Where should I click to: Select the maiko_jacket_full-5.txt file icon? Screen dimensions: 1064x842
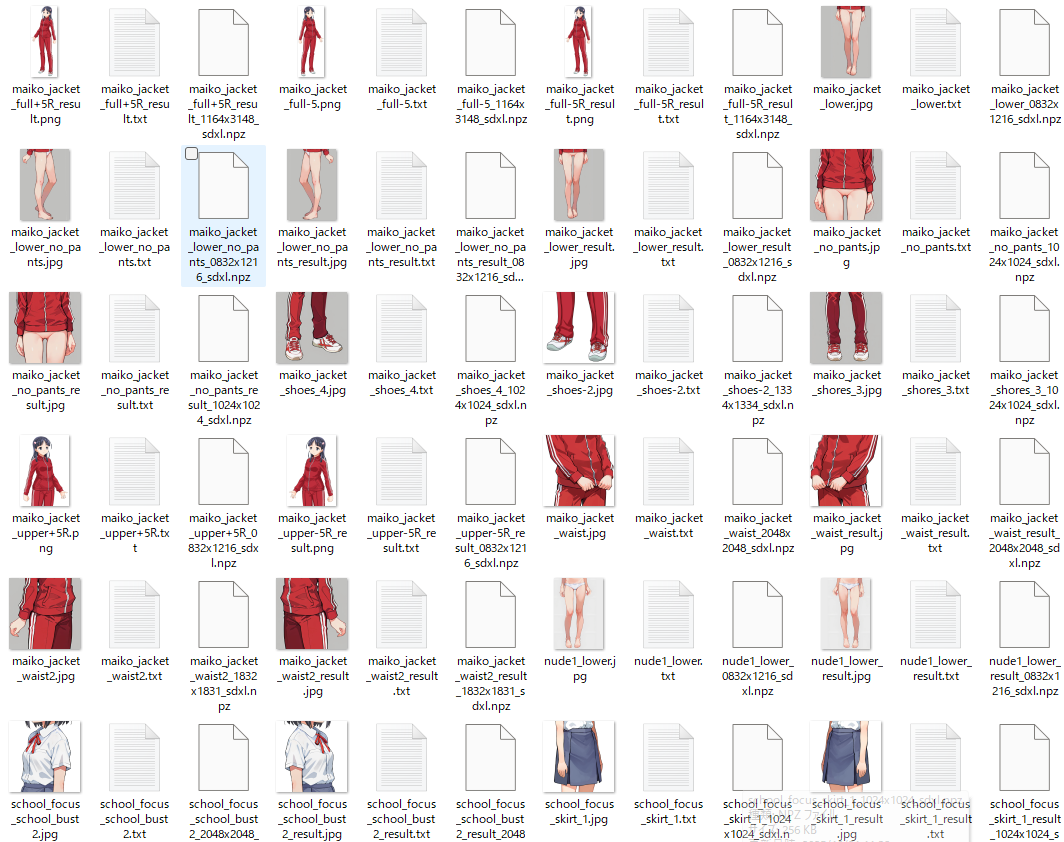(401, 42)
